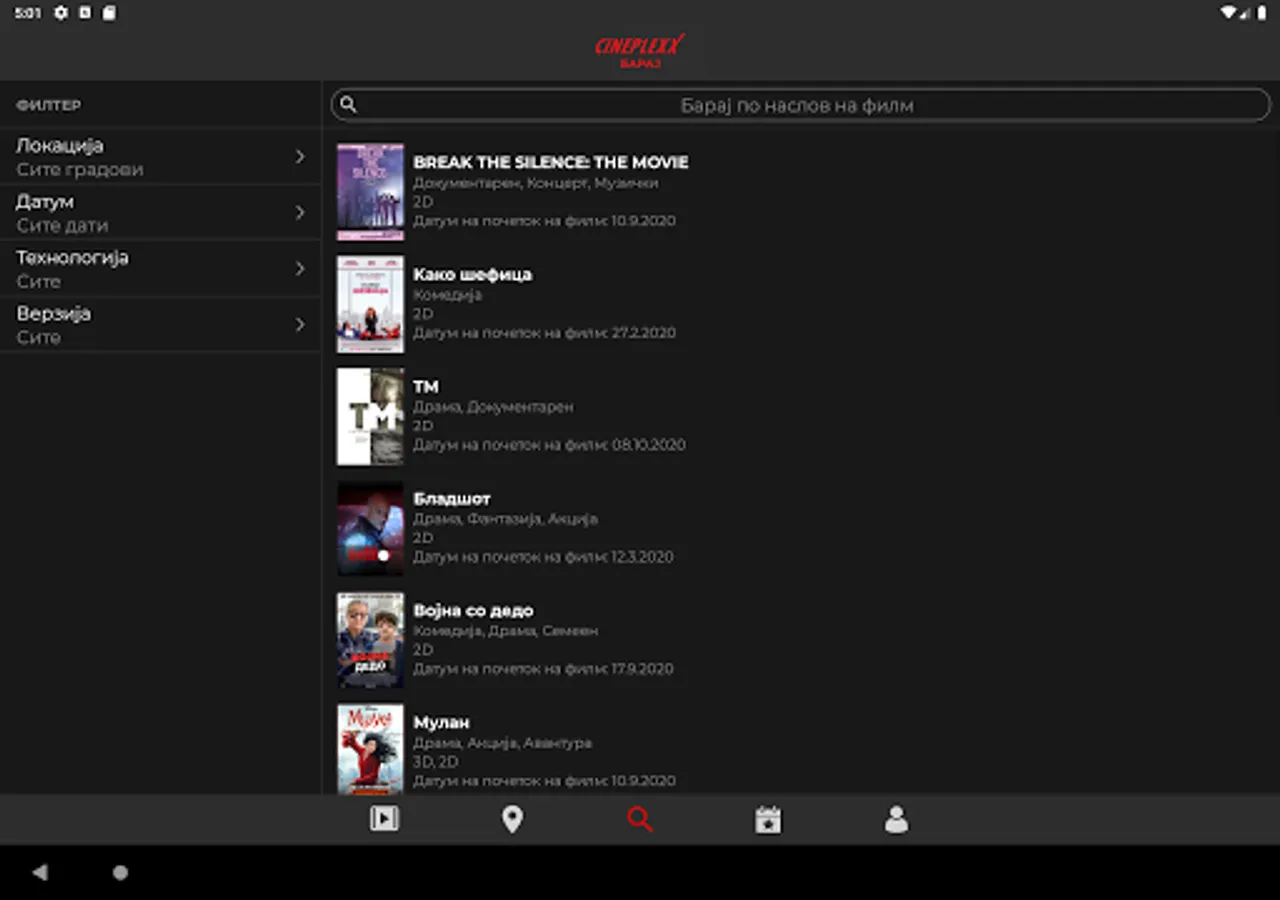Viewport: 1280px width, 900px height.
Task: Click Сите градови value text
Action: click(x=80, y=170)
